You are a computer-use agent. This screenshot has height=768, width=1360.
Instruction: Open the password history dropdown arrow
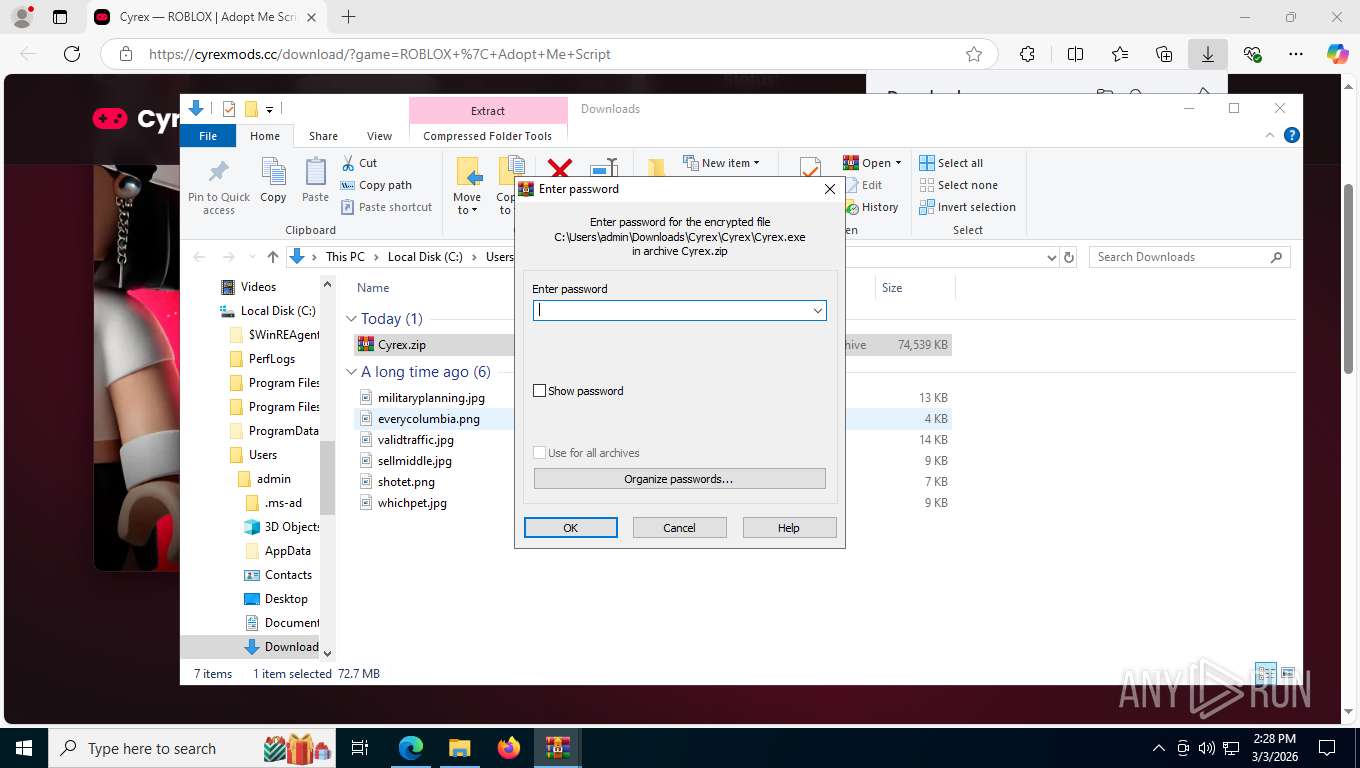817,311
